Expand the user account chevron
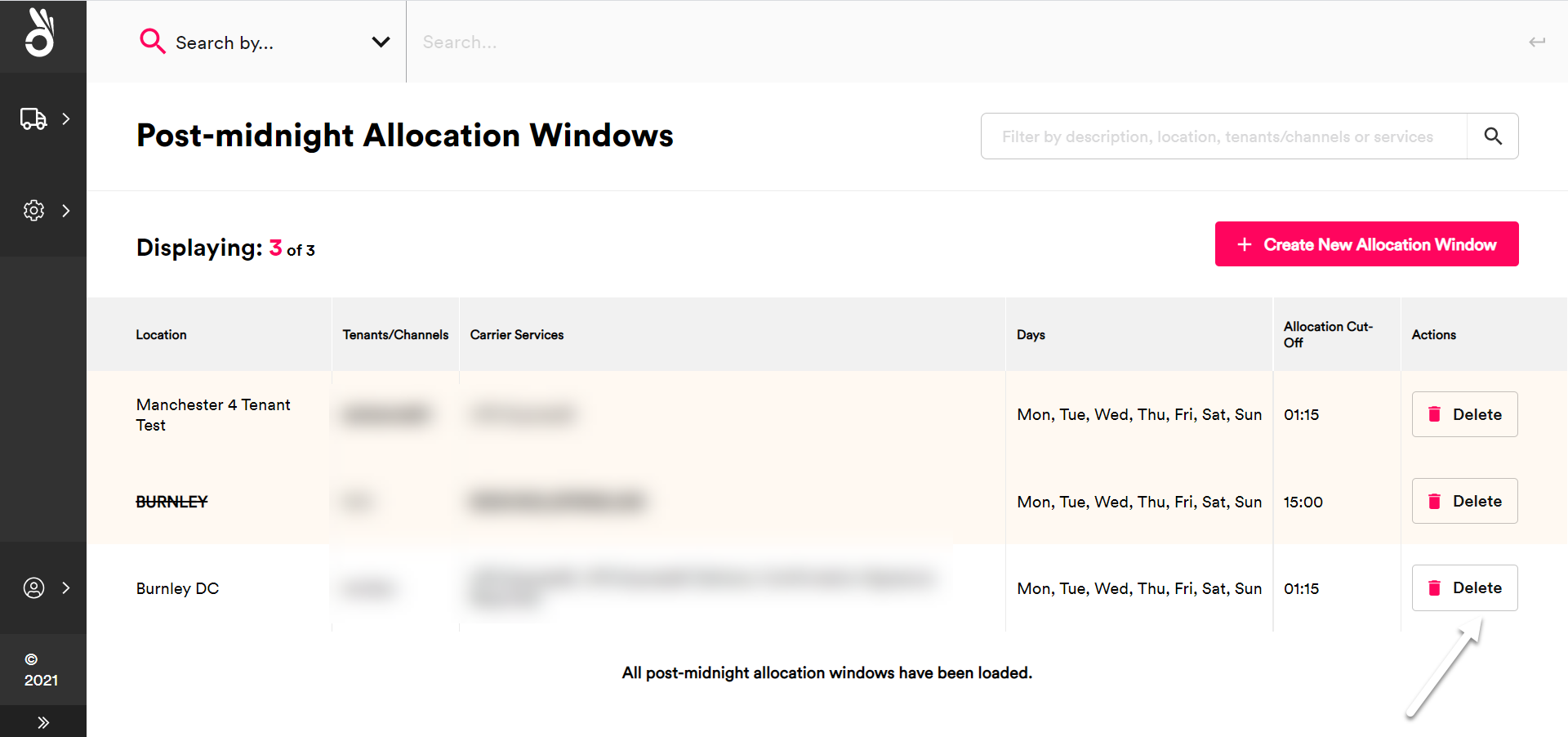1568x737 pixels. point(66,588)
